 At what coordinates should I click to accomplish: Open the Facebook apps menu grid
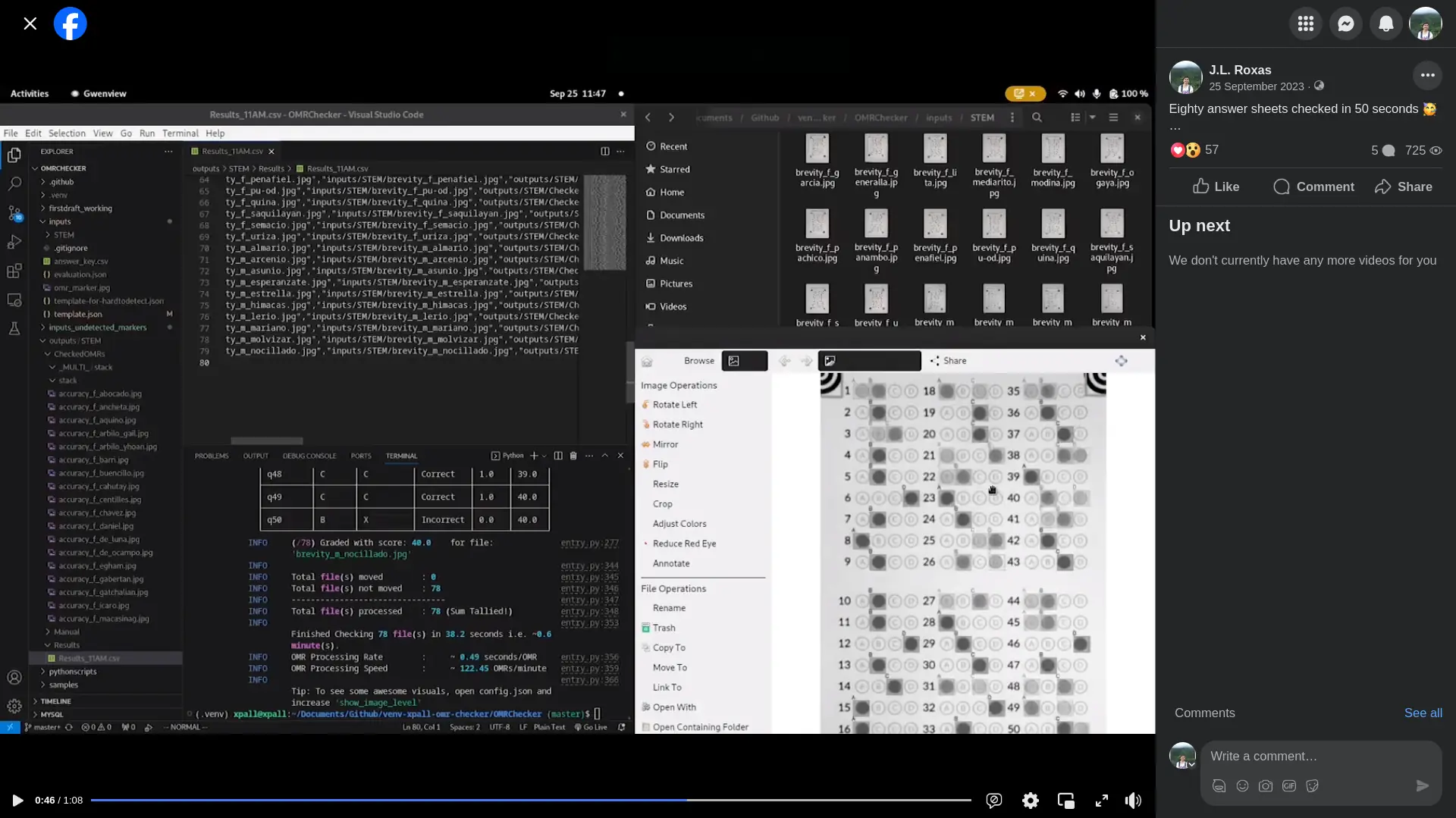tap(1305, 24)
